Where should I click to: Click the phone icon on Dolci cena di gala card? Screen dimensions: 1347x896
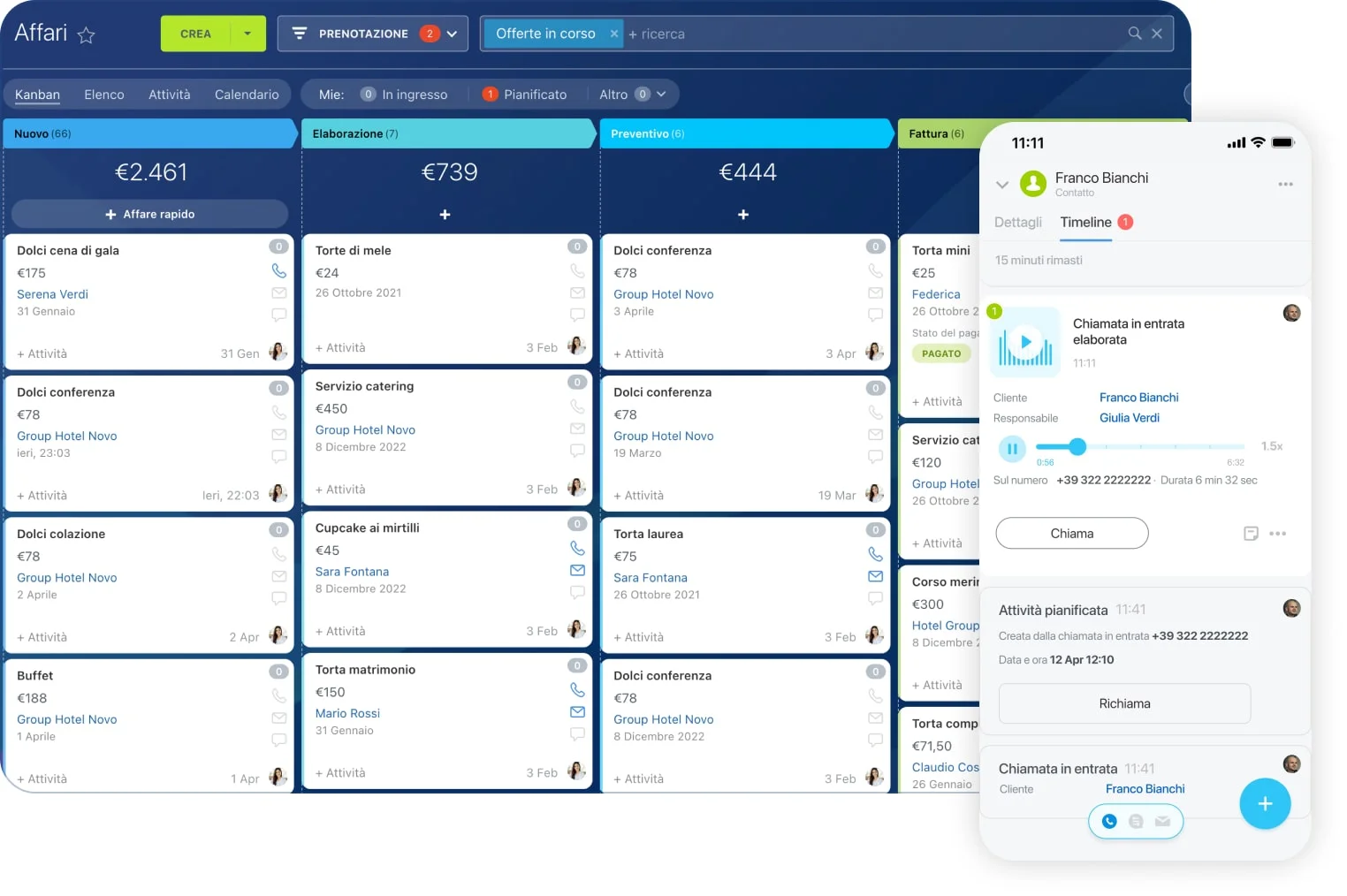[278, 271]
